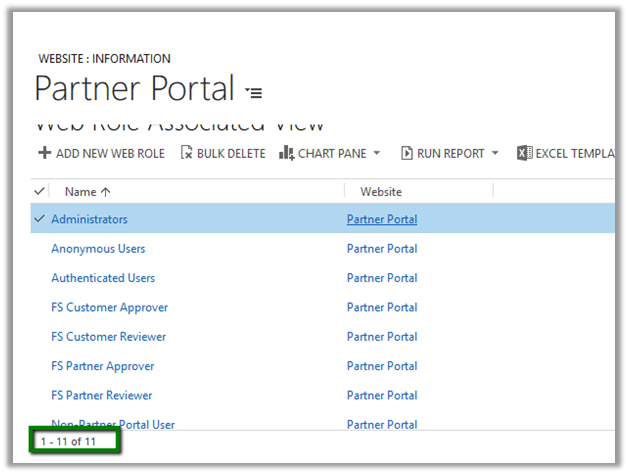This screenshot has width=628, height=475.
Task: Expand the Run Report dropdown arrow
Action: click(x=495, y=153)
